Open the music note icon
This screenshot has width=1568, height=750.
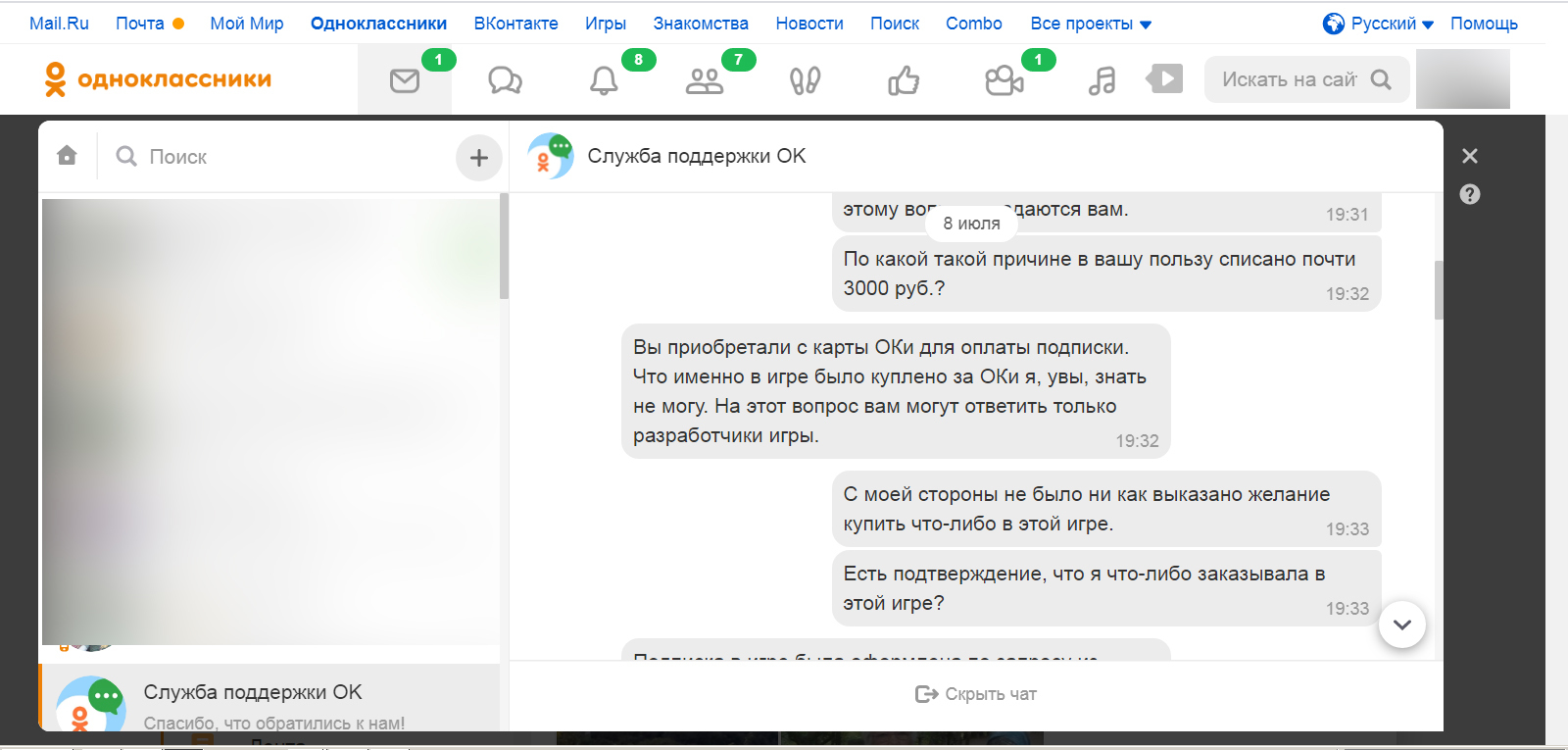[x=1102, y=80]
